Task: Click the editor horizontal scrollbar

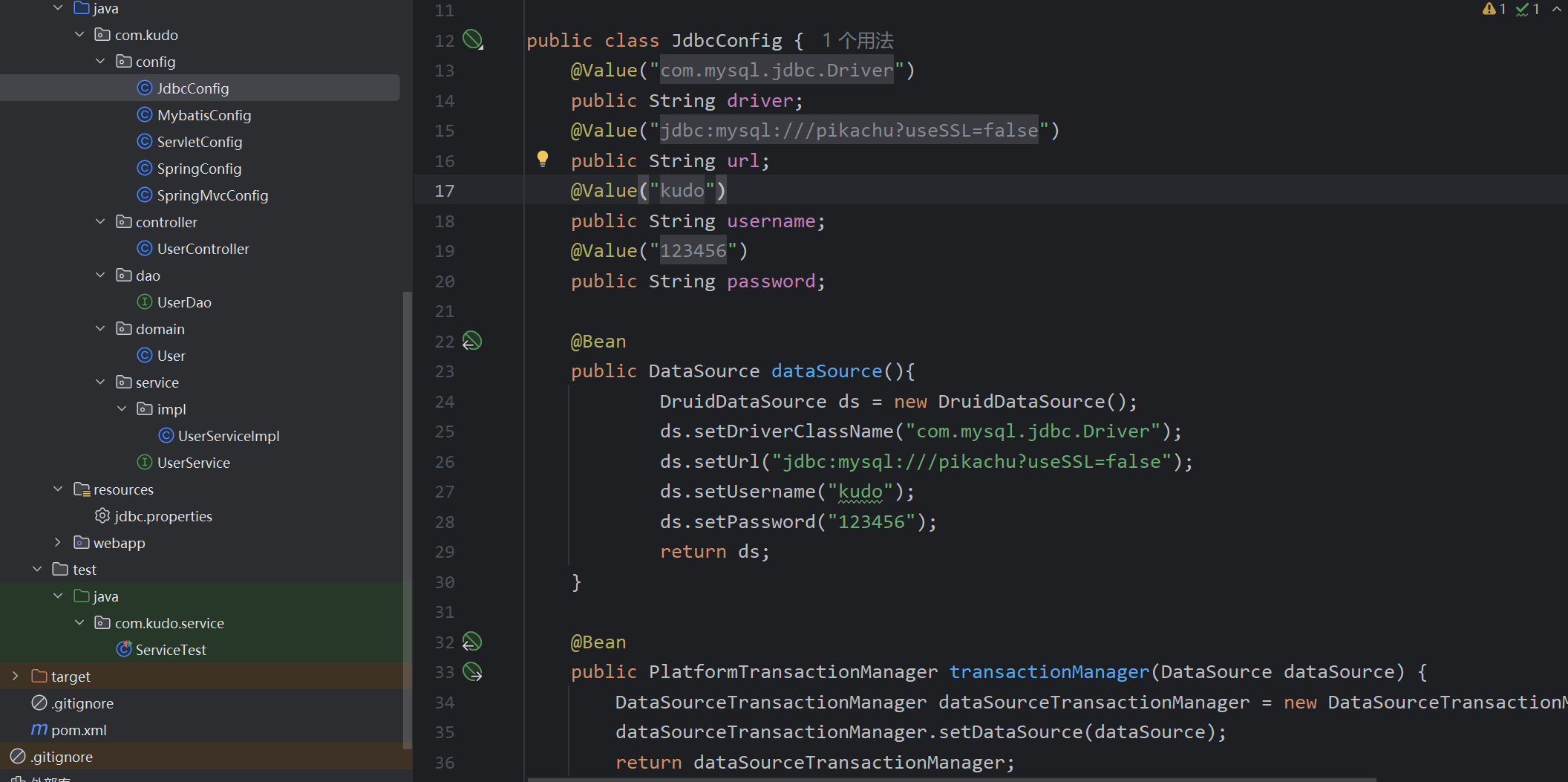Action: tap(952, 779)
